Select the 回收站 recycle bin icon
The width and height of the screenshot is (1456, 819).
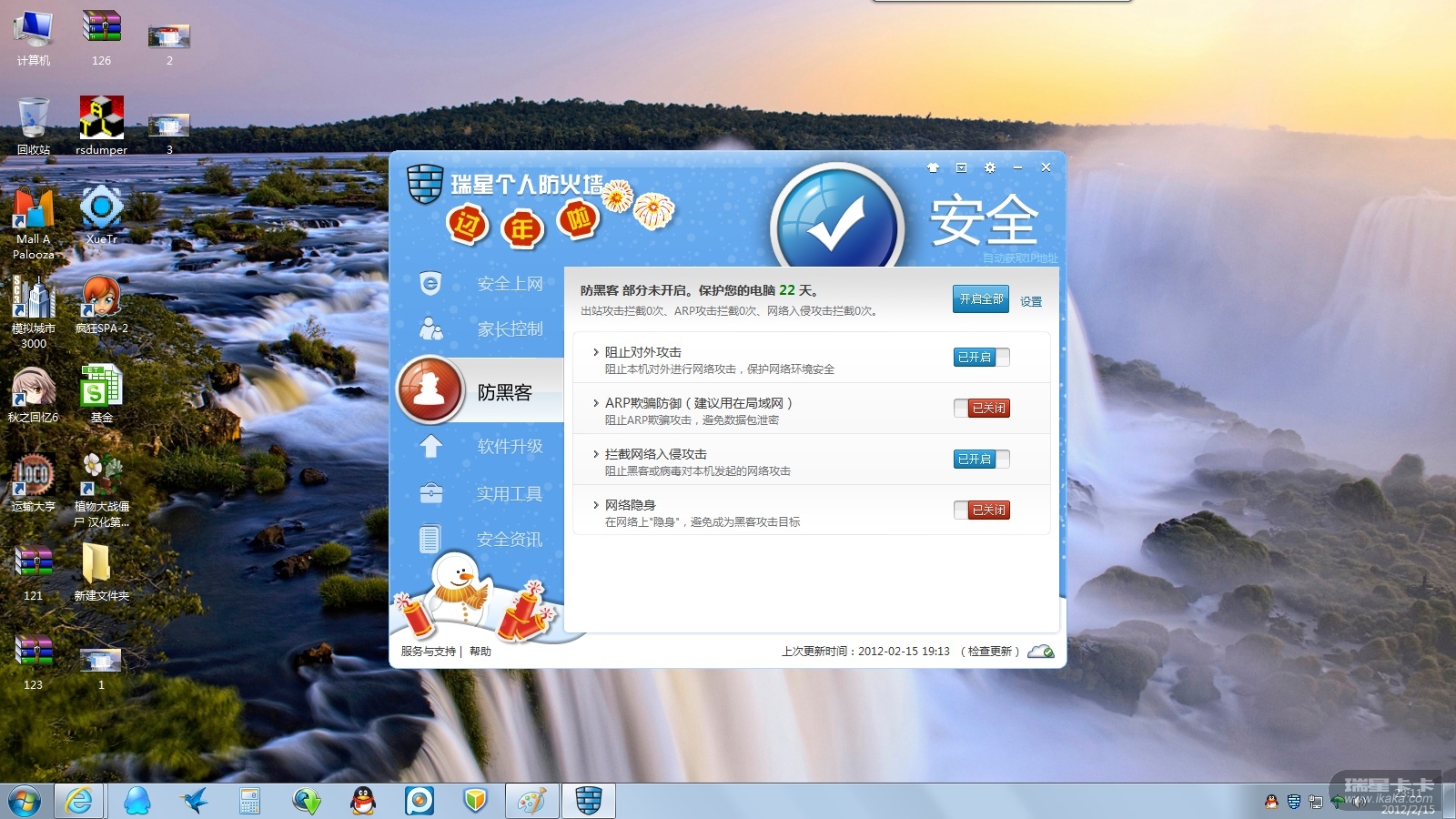[x=34, y=126]
